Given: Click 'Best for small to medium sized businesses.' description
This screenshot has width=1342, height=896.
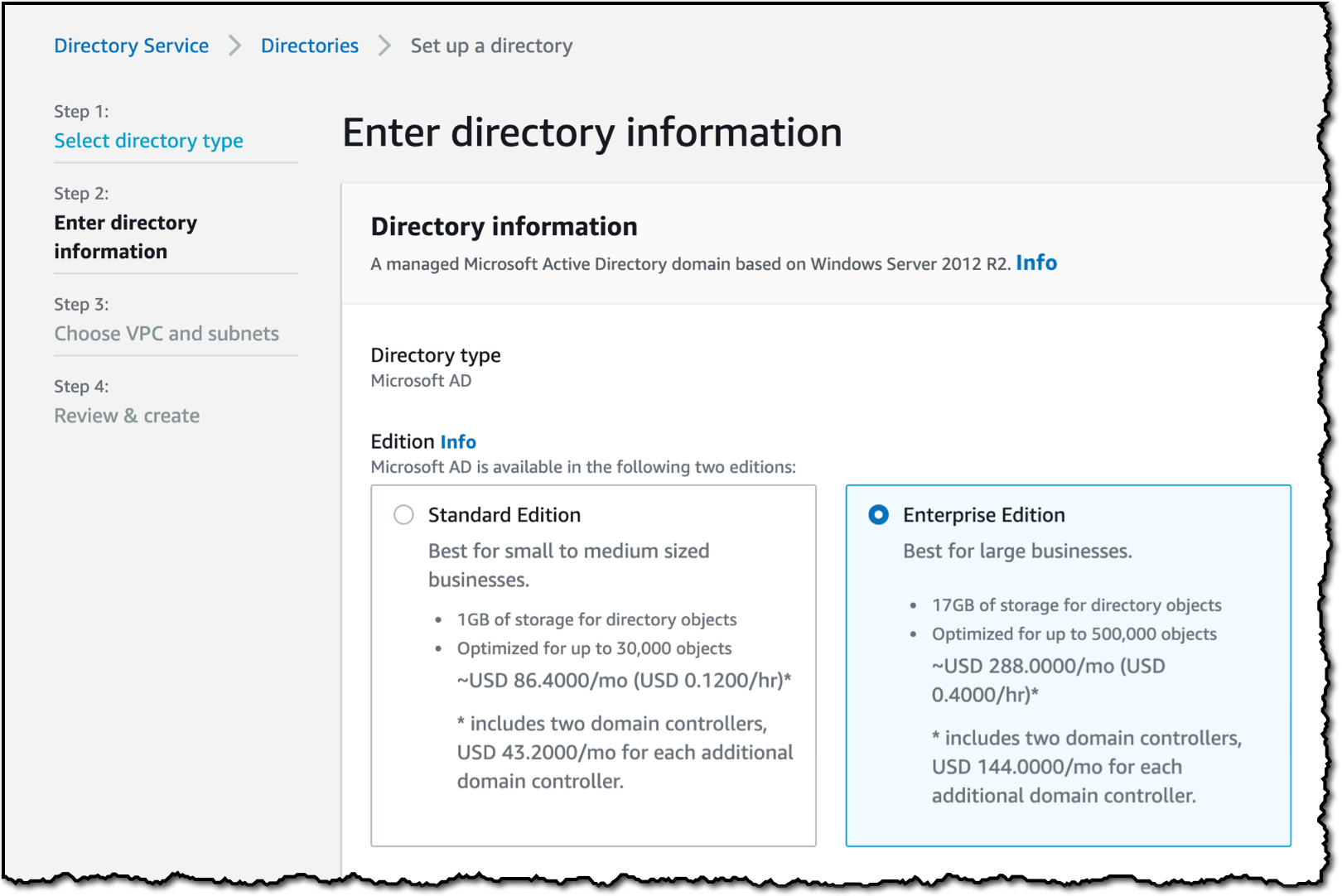Looking at the screenshot, I should point(568,566).
